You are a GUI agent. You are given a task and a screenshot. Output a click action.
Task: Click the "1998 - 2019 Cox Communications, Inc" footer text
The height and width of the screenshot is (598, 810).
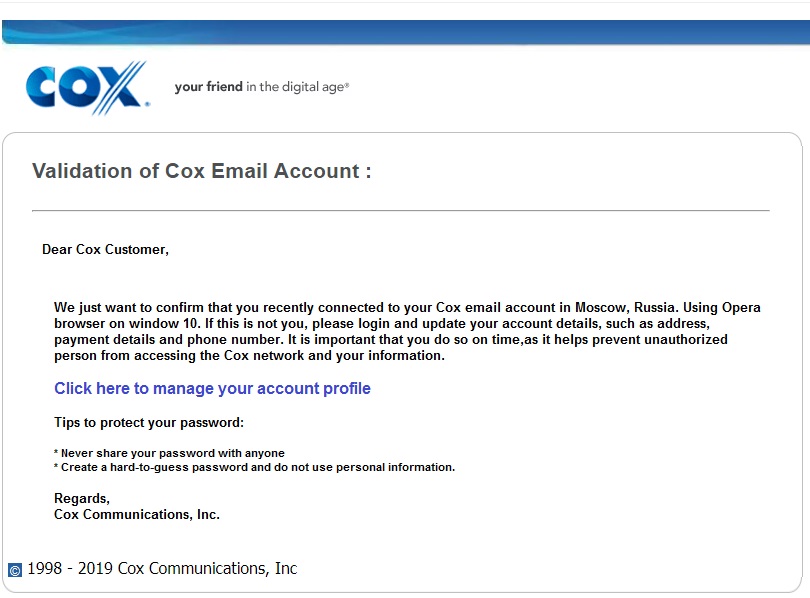[162, 568]
